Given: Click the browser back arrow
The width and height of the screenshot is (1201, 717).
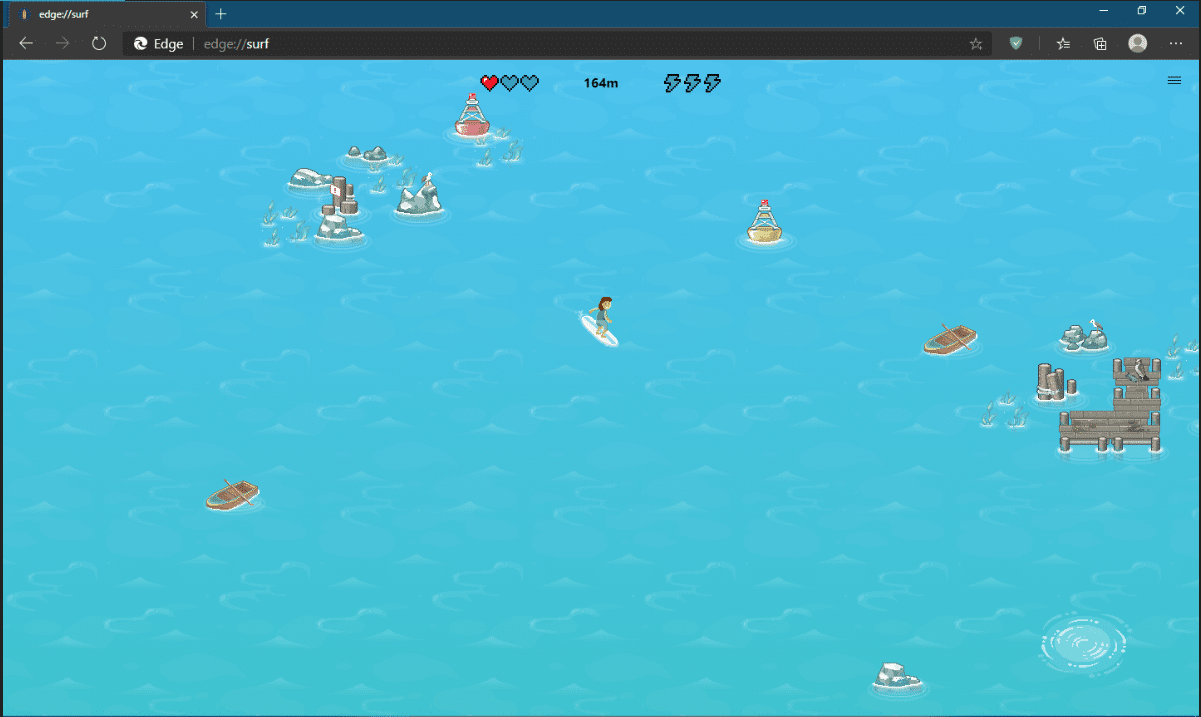Looking at the screenshot, I should 27,44.
